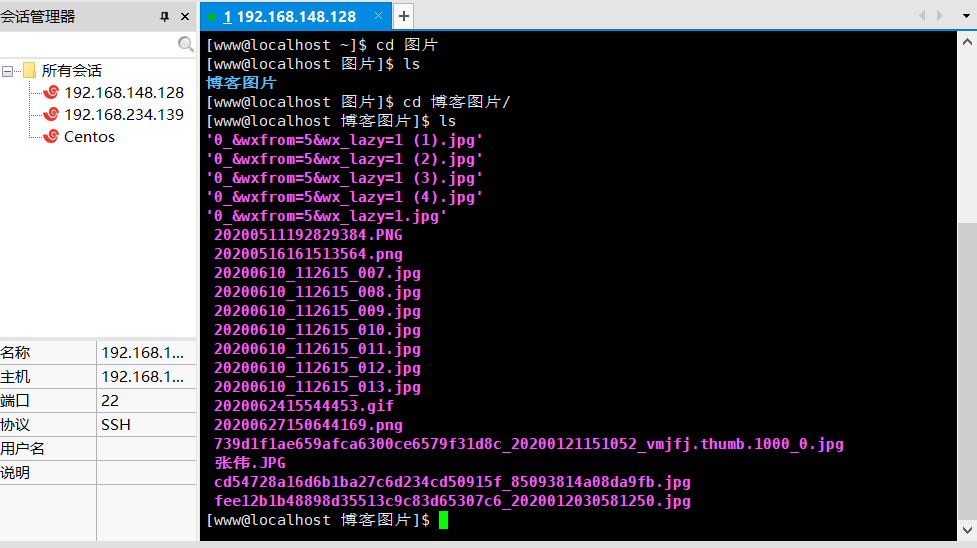The height and width of the screenshot is (548, 977).
Task: Show next tabs with right arrow
Action: coord(940,16)
